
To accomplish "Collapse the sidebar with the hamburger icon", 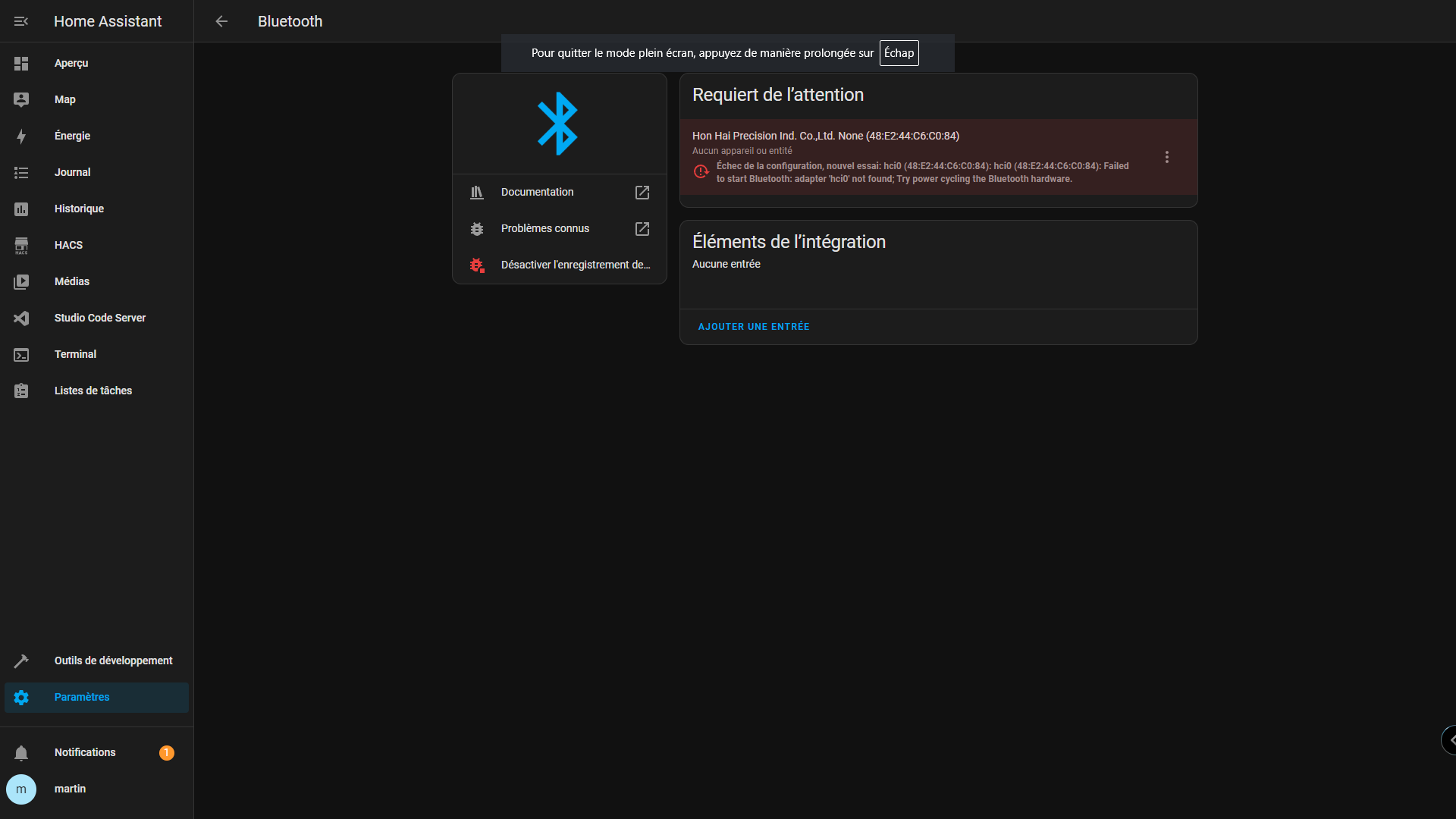I will coord(21,21).
